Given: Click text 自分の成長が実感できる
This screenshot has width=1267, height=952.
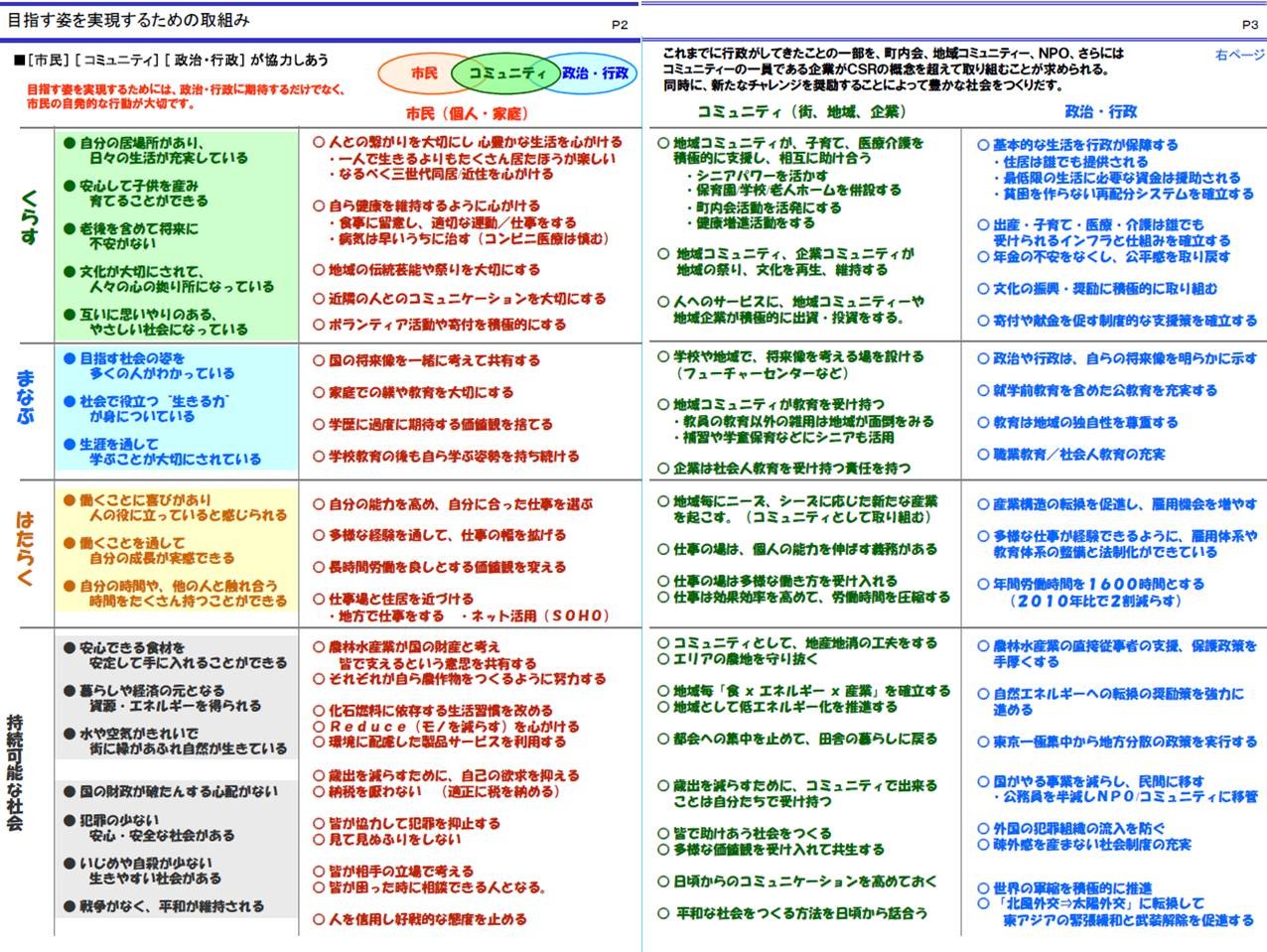Looking at the screenshot, I should coord(162,558).
